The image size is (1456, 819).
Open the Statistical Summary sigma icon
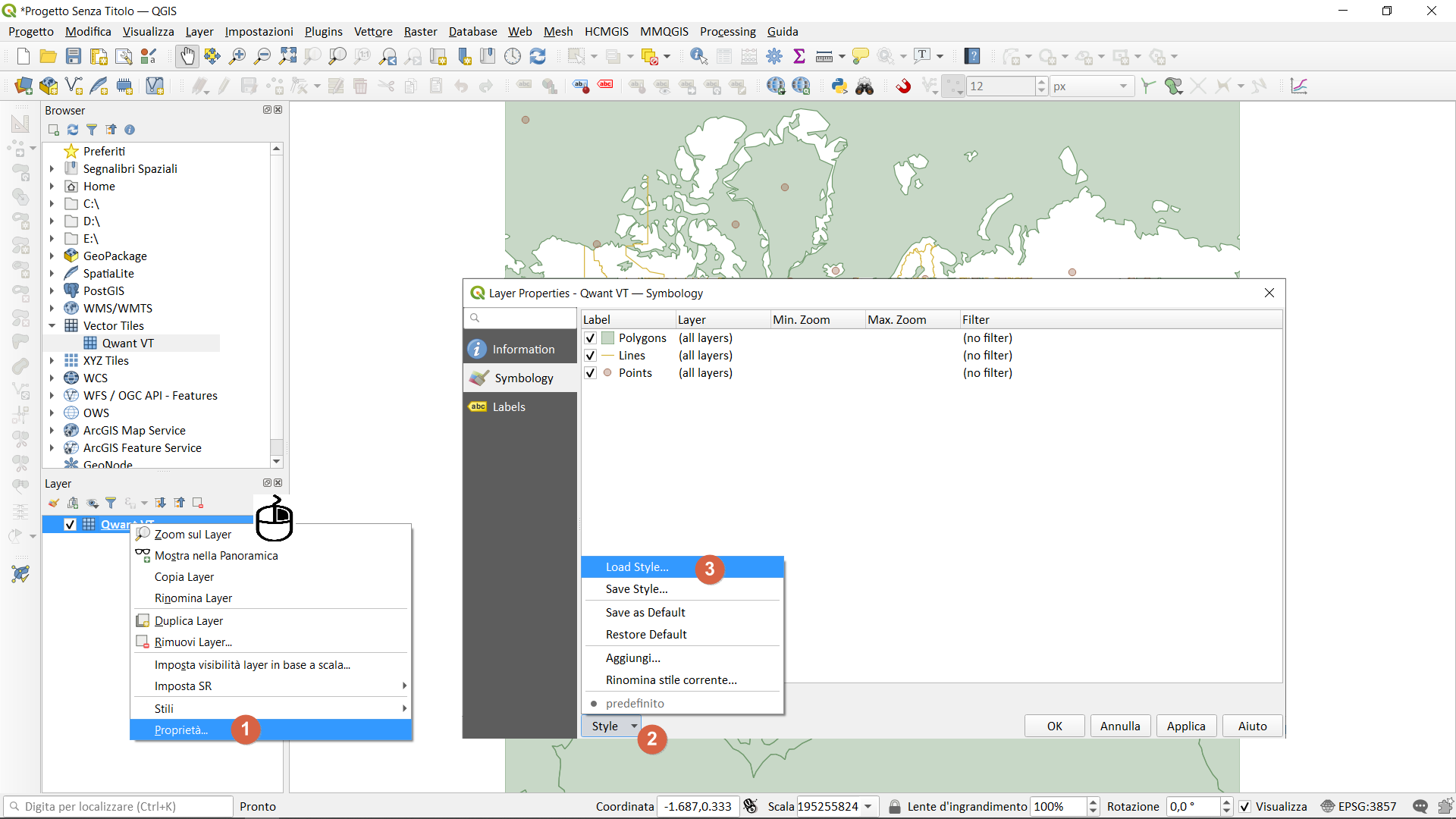799,56
